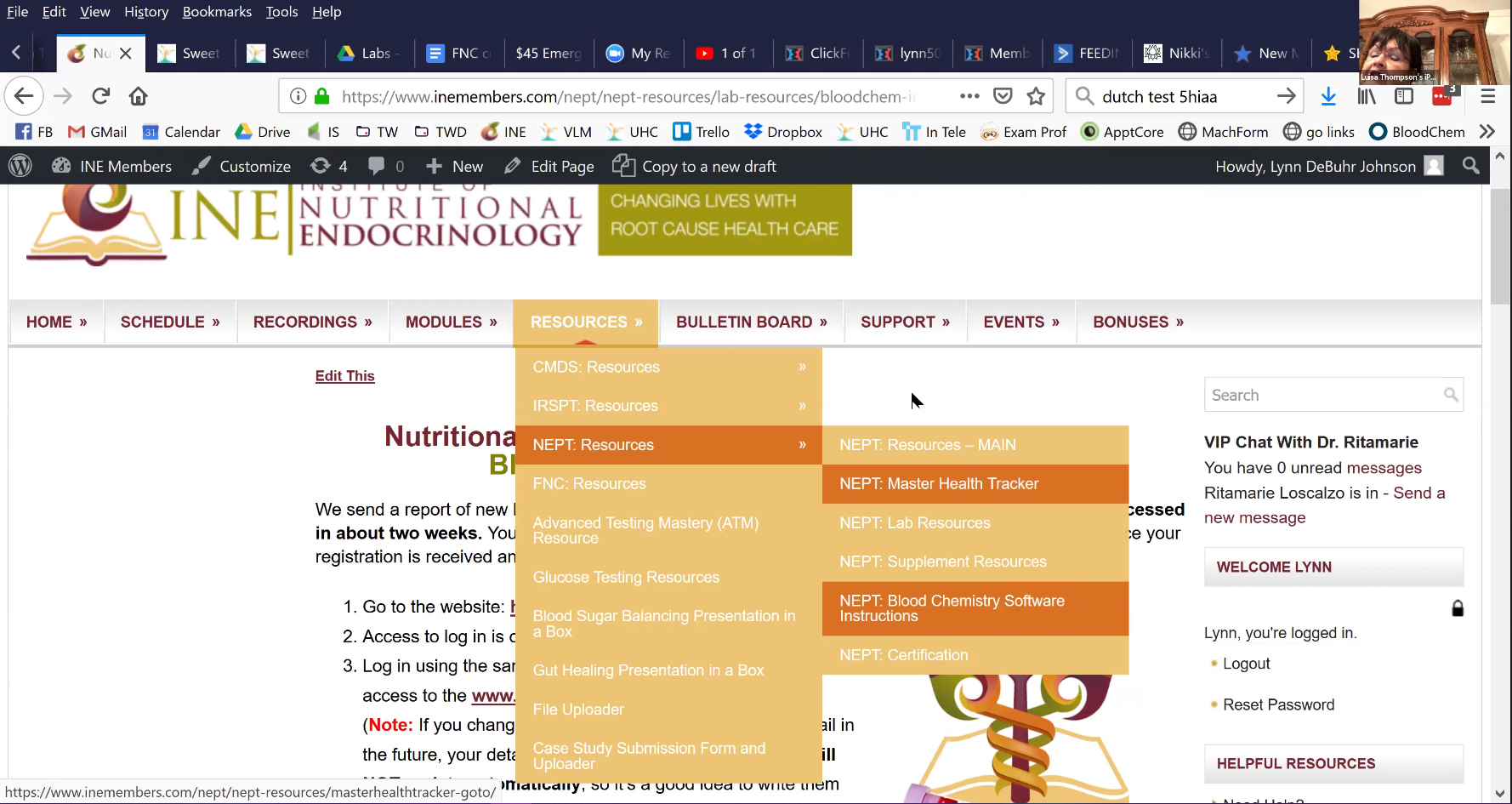1512x804 pixels.
Task: Select NEPT: Lab Resources menu item
Action: coord(915,522)
